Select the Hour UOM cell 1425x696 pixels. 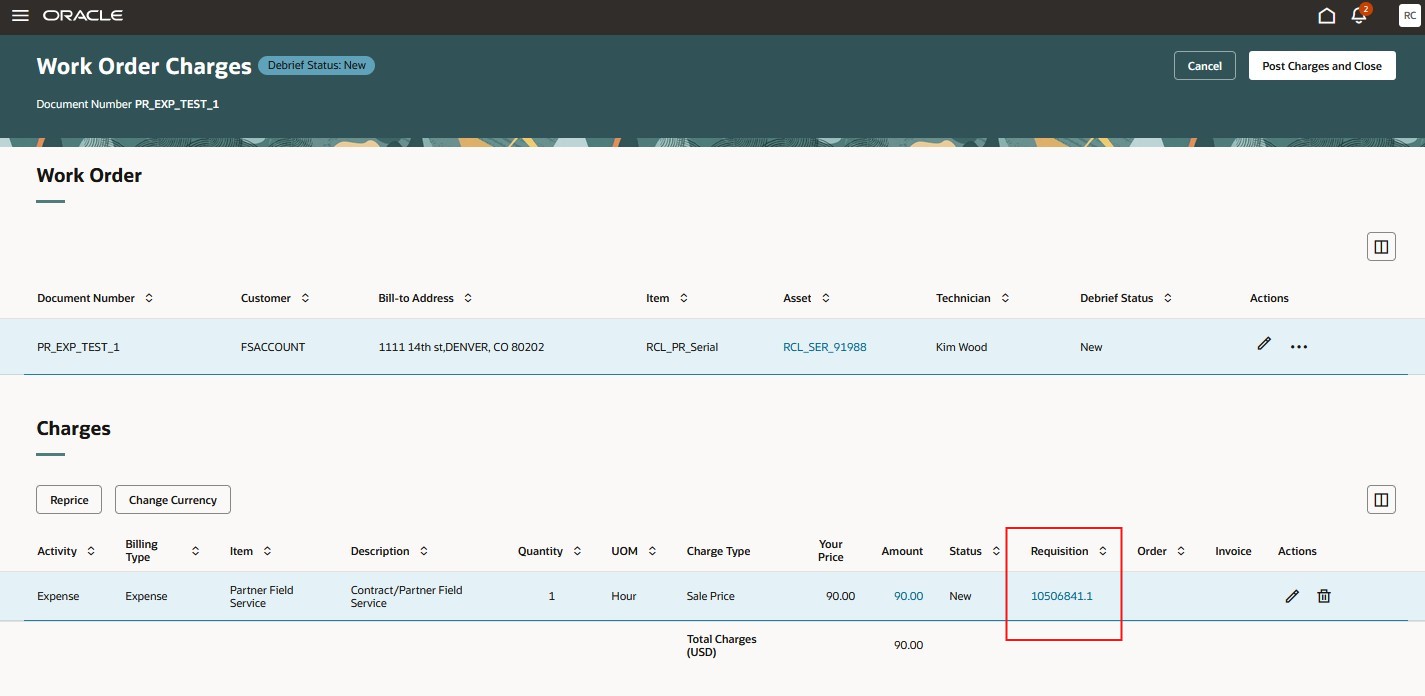(x=624, y=596)
